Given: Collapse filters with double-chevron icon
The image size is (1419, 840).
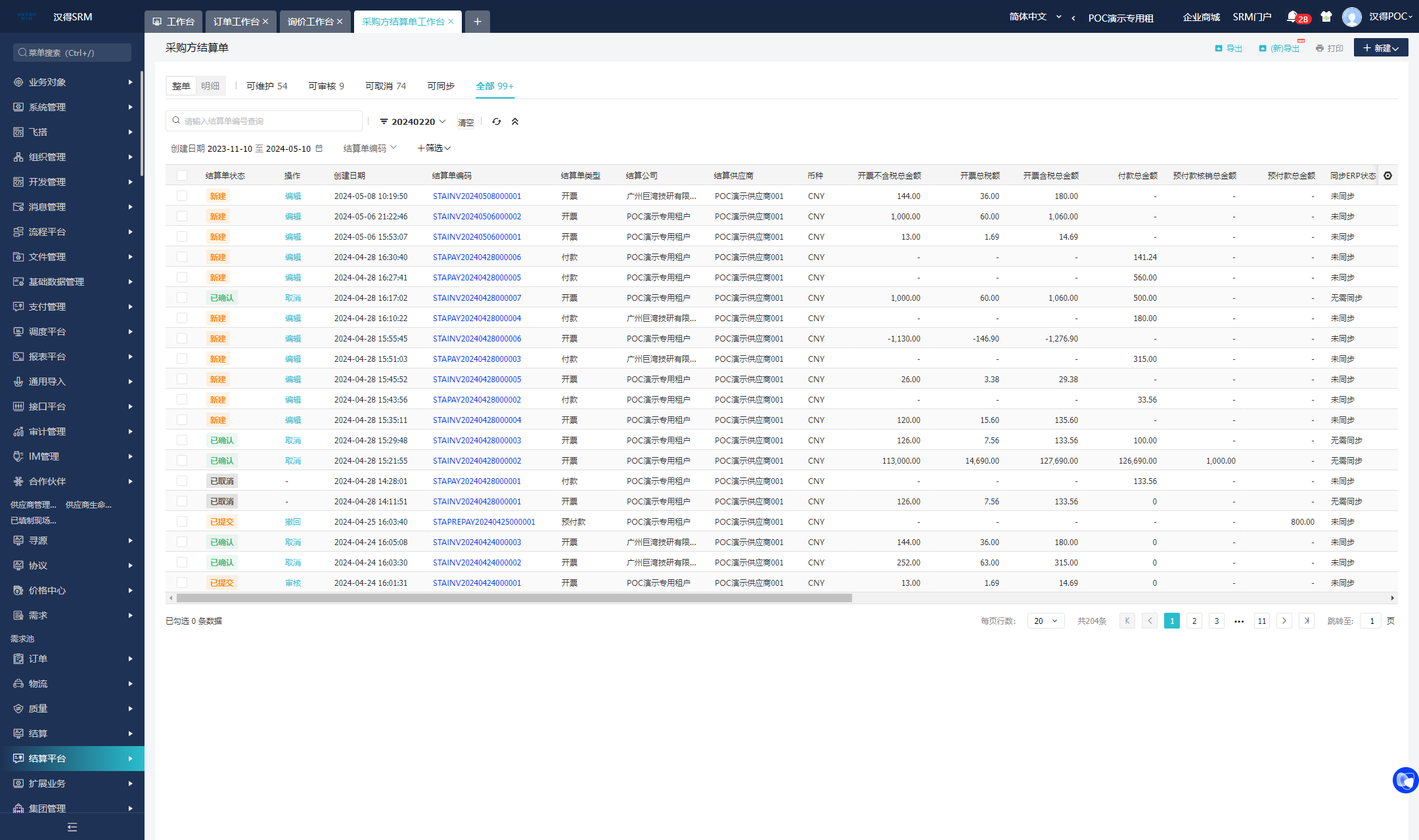Looking at the screenshot, I should coord(515,122).
